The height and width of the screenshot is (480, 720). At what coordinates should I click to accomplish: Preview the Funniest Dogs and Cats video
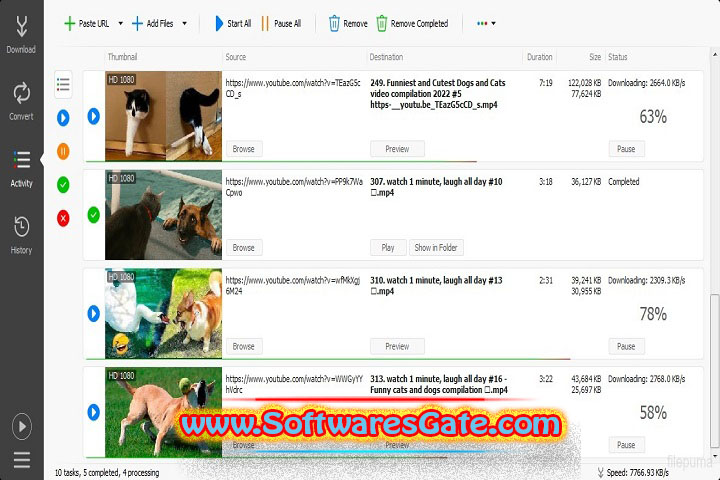tap(397, 149)
